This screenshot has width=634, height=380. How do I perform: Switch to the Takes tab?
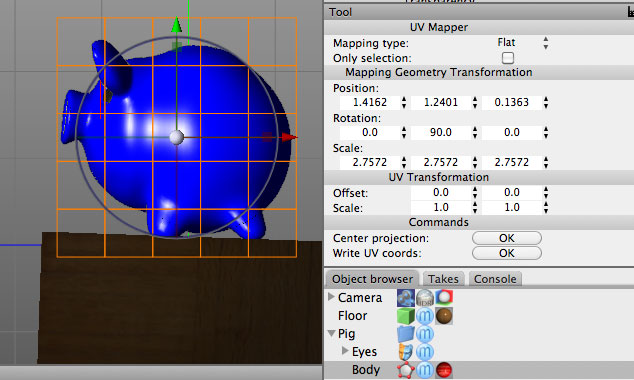443,279
